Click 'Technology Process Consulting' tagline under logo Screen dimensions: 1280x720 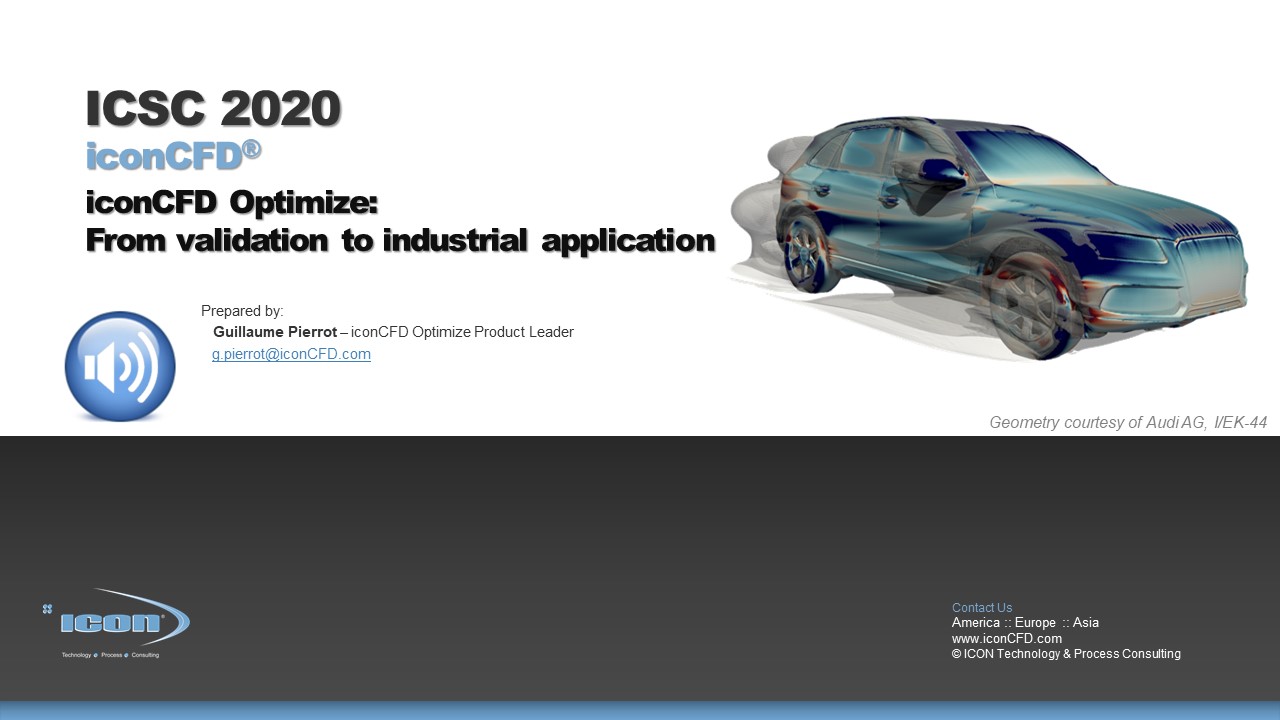(110, 655)
